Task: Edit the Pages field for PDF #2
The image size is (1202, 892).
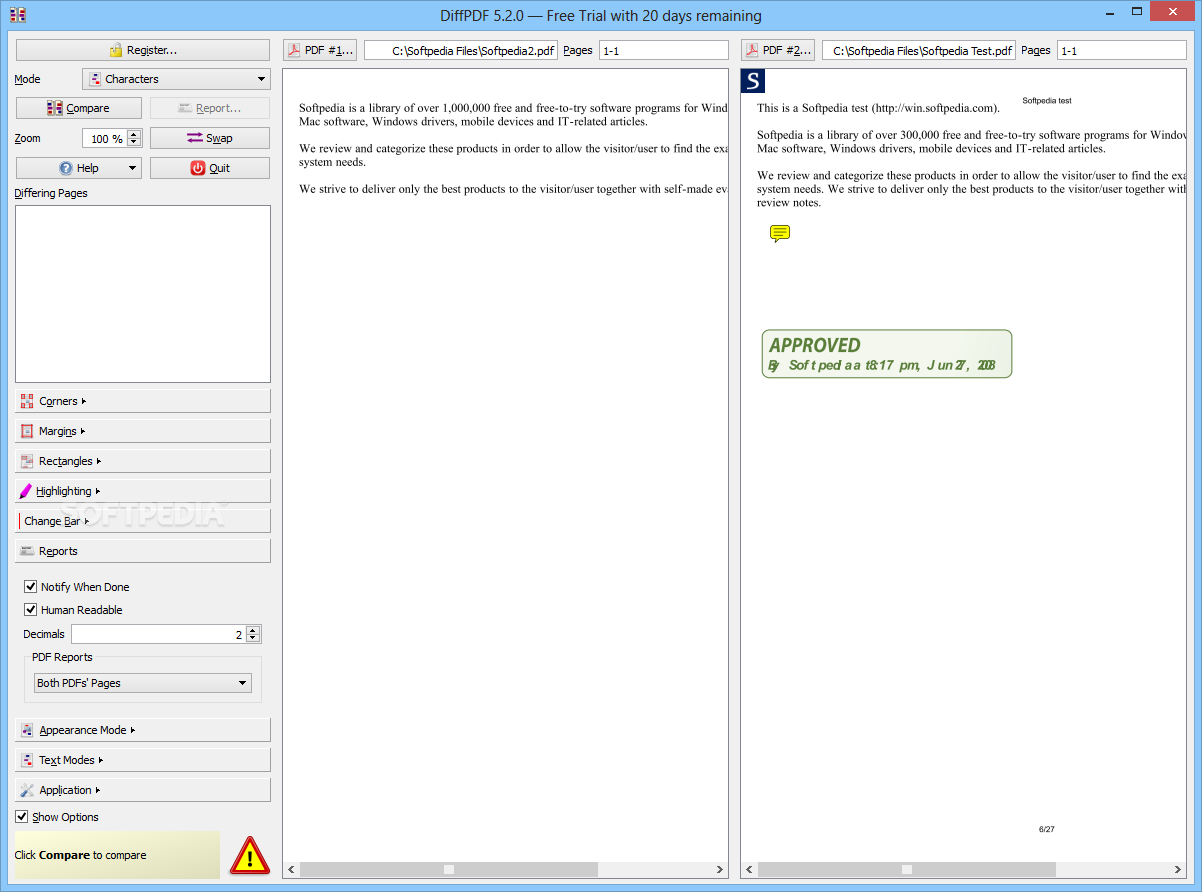Action: click(x=1121, y=50)
